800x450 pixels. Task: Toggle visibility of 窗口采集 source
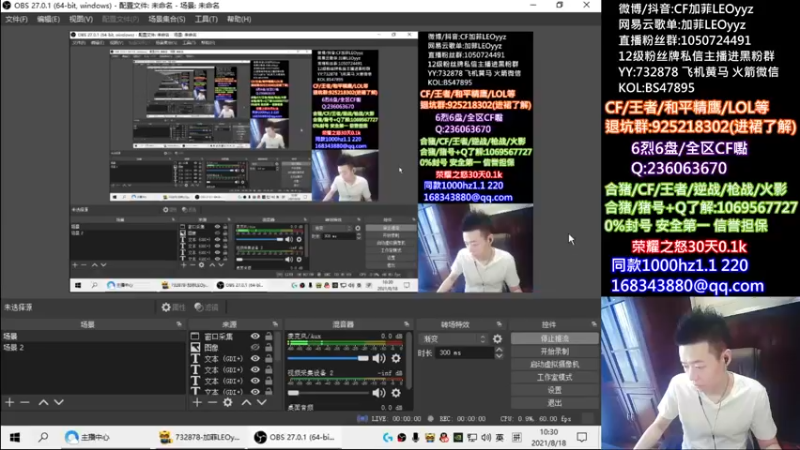[x=255, y=336]
